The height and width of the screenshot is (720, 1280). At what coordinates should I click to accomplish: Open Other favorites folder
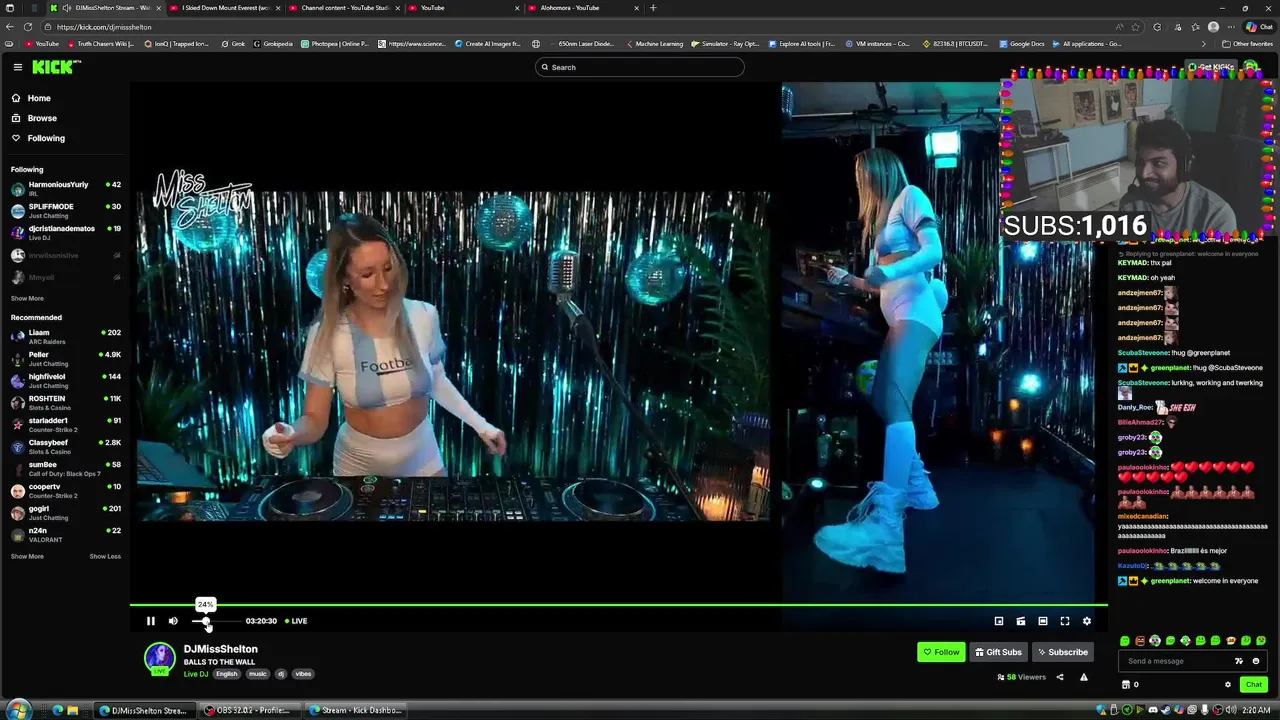click(1248, 44)
